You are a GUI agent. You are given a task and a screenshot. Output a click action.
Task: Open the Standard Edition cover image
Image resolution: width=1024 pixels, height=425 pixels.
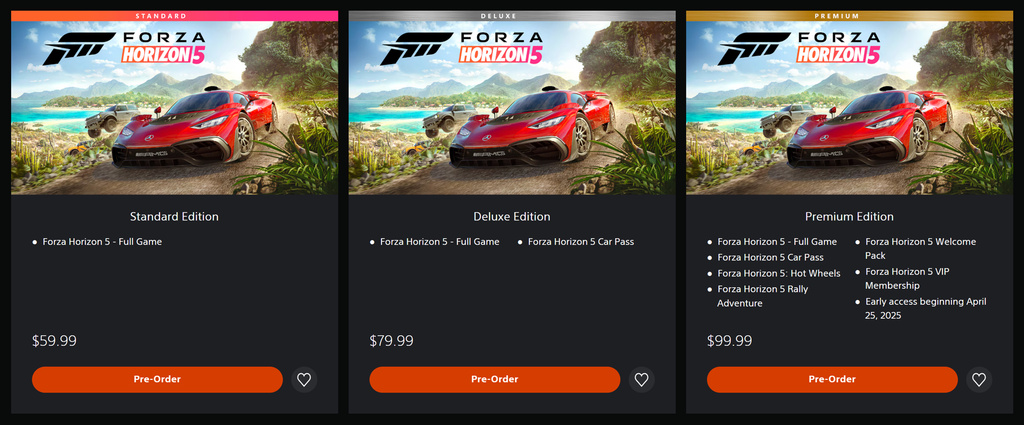174,108
